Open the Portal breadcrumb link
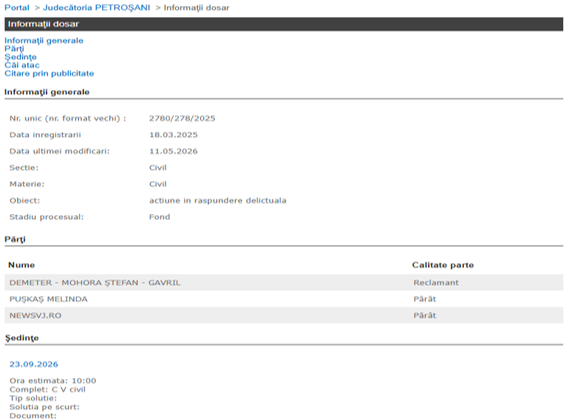This screenshot has height=419, width=567. tap(17, 8)
